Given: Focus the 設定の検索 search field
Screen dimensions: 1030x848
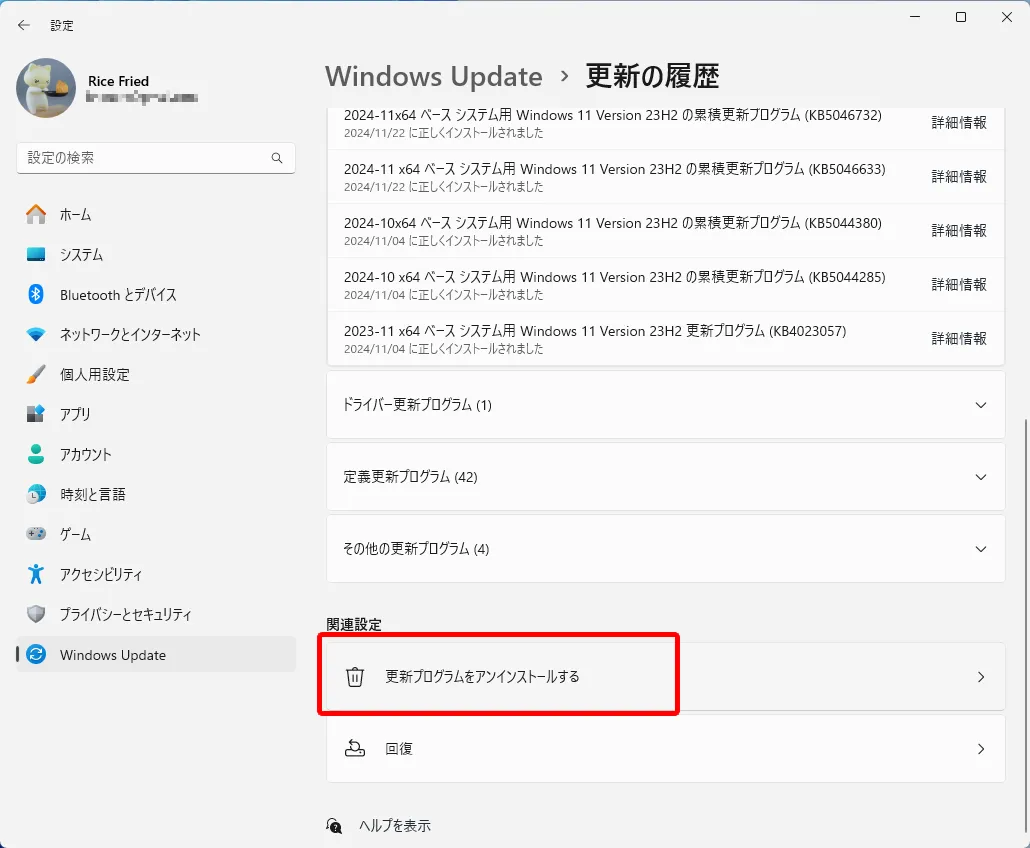Looking at the screenshot, I should click(156, 158).
